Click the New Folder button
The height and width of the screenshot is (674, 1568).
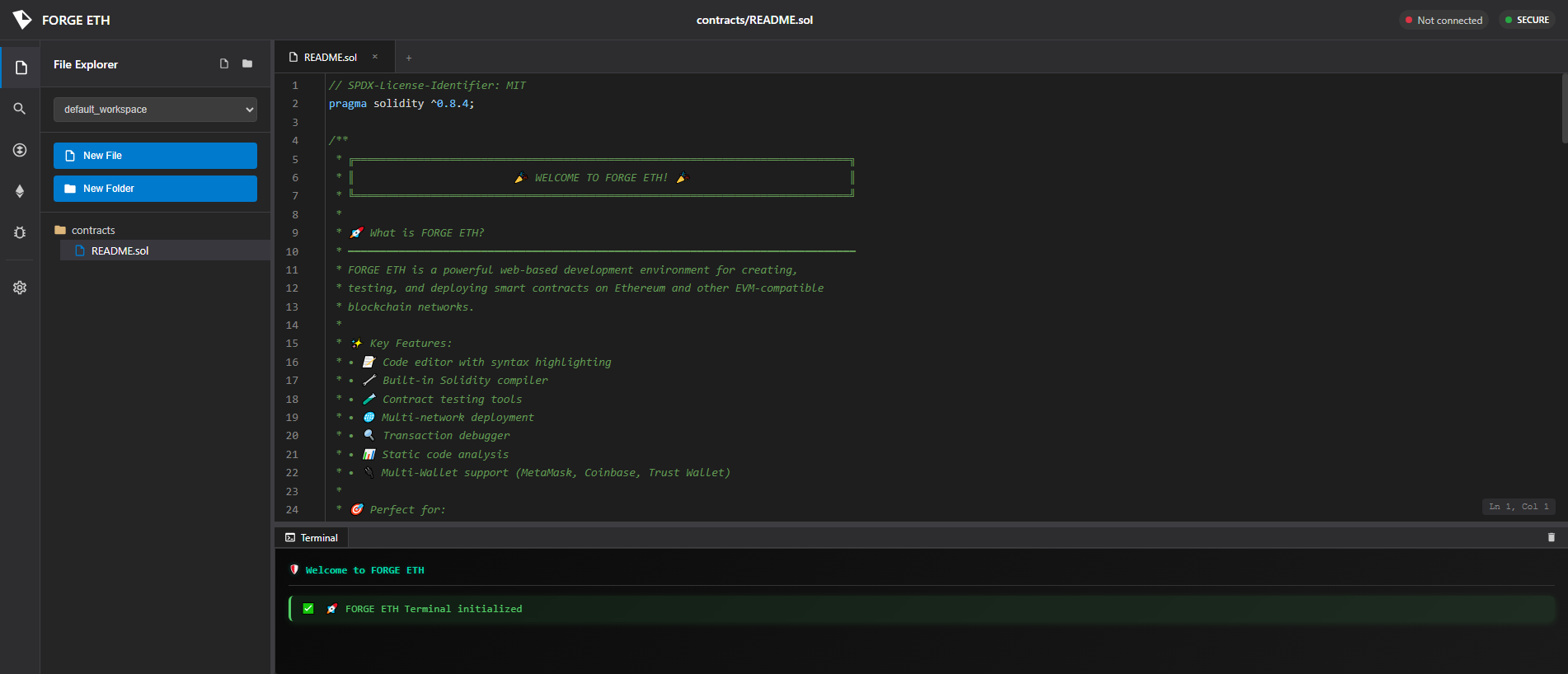pos(155,189)
